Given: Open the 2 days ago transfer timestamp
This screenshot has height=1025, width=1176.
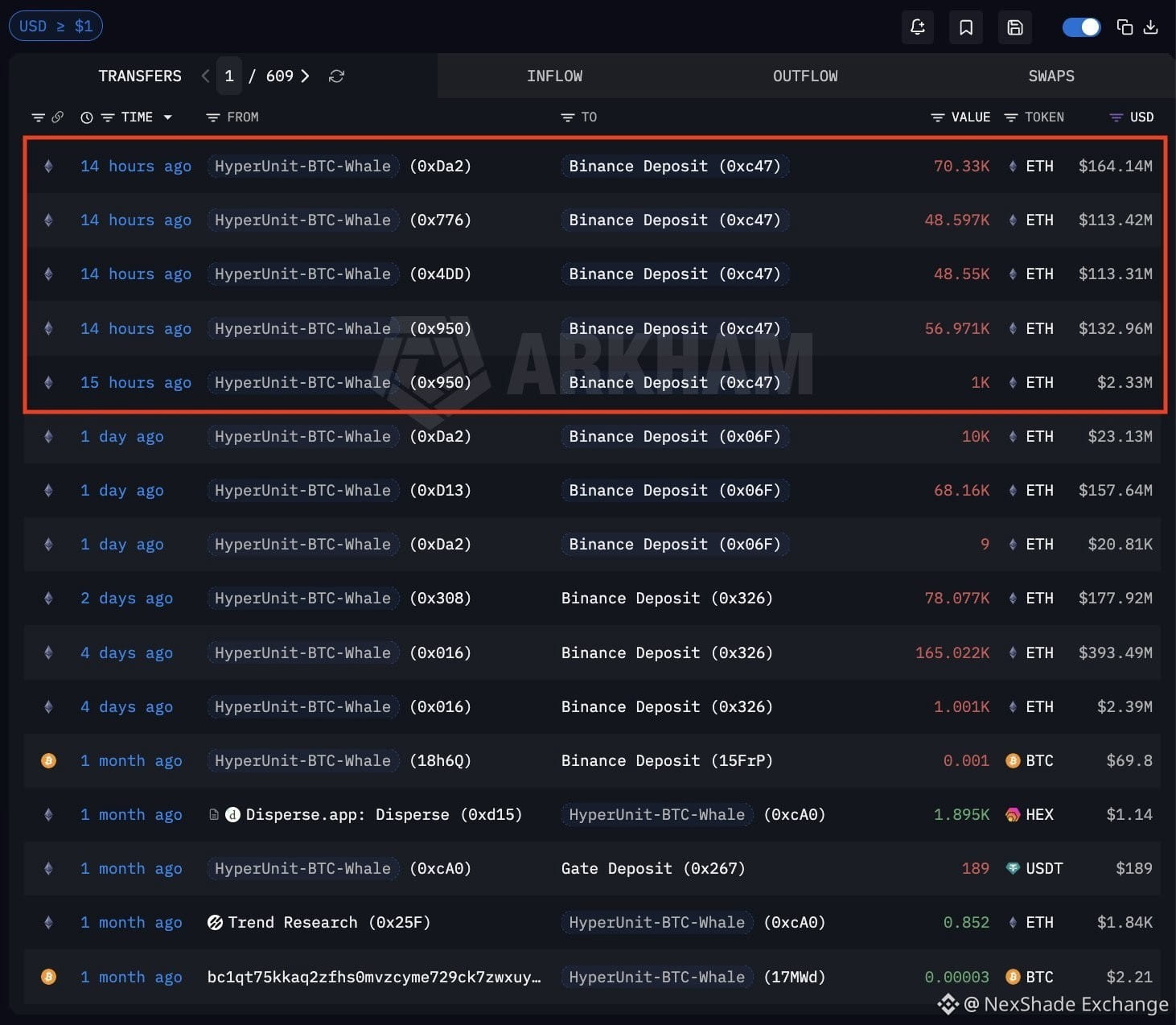Looking at the screenshot, I should tap(126, 598).
